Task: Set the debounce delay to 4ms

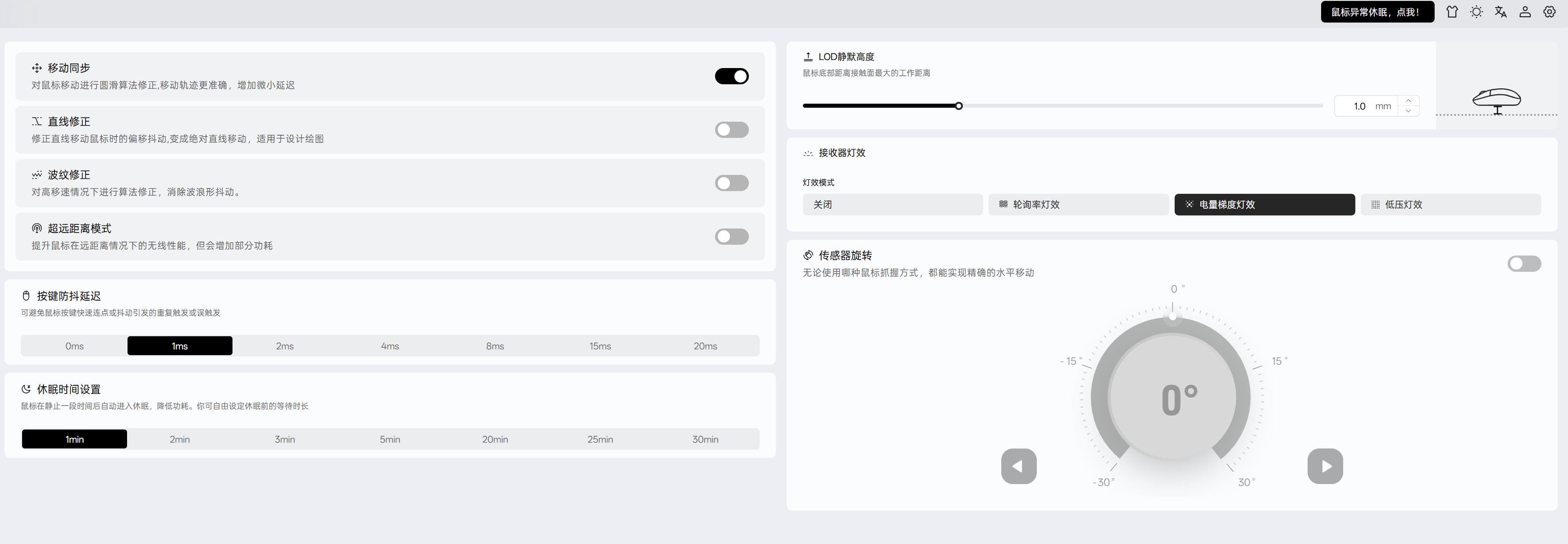Action: tap(390, 346)
